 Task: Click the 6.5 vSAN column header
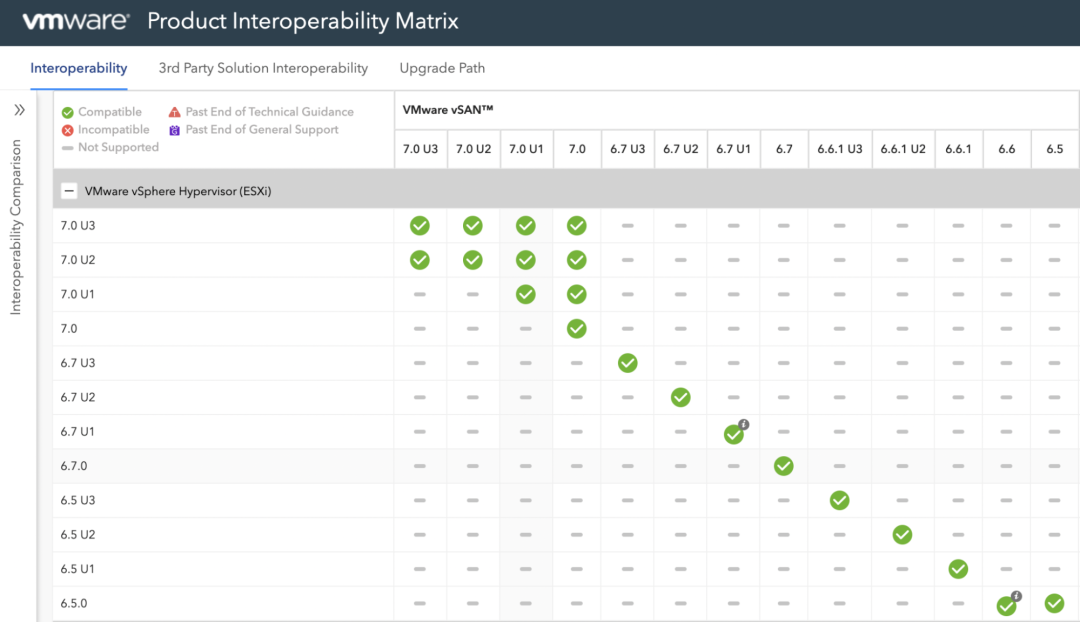tap(1055, 149)
